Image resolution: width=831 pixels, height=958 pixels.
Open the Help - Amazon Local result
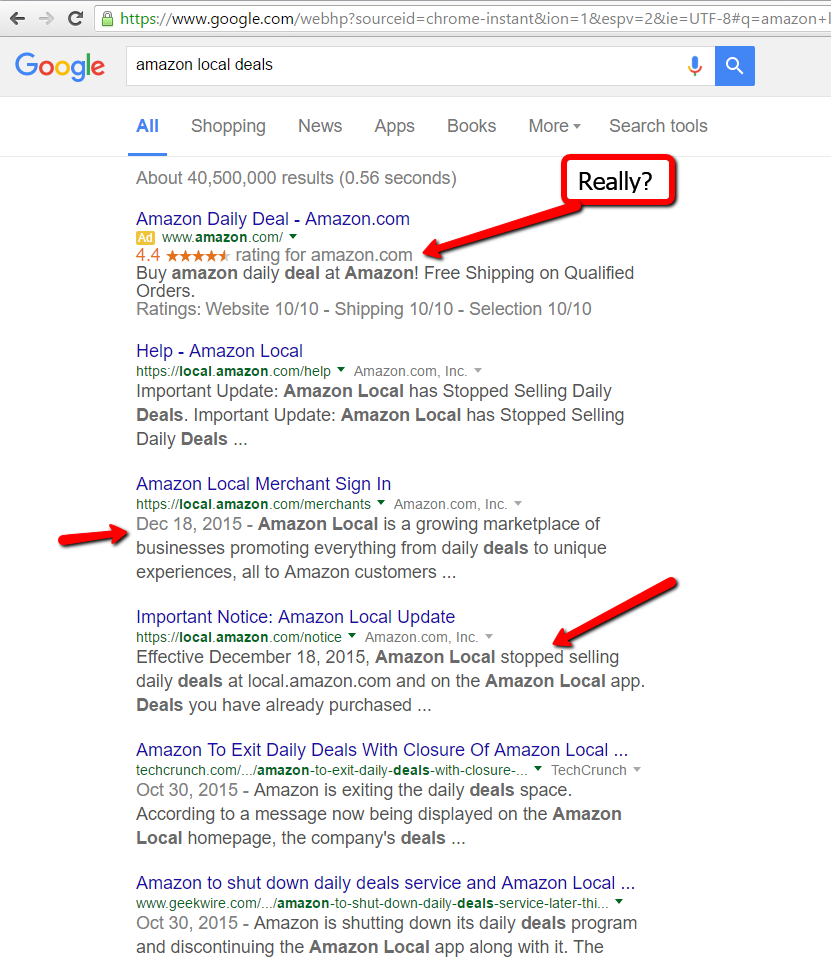click(x=219, y=351)
